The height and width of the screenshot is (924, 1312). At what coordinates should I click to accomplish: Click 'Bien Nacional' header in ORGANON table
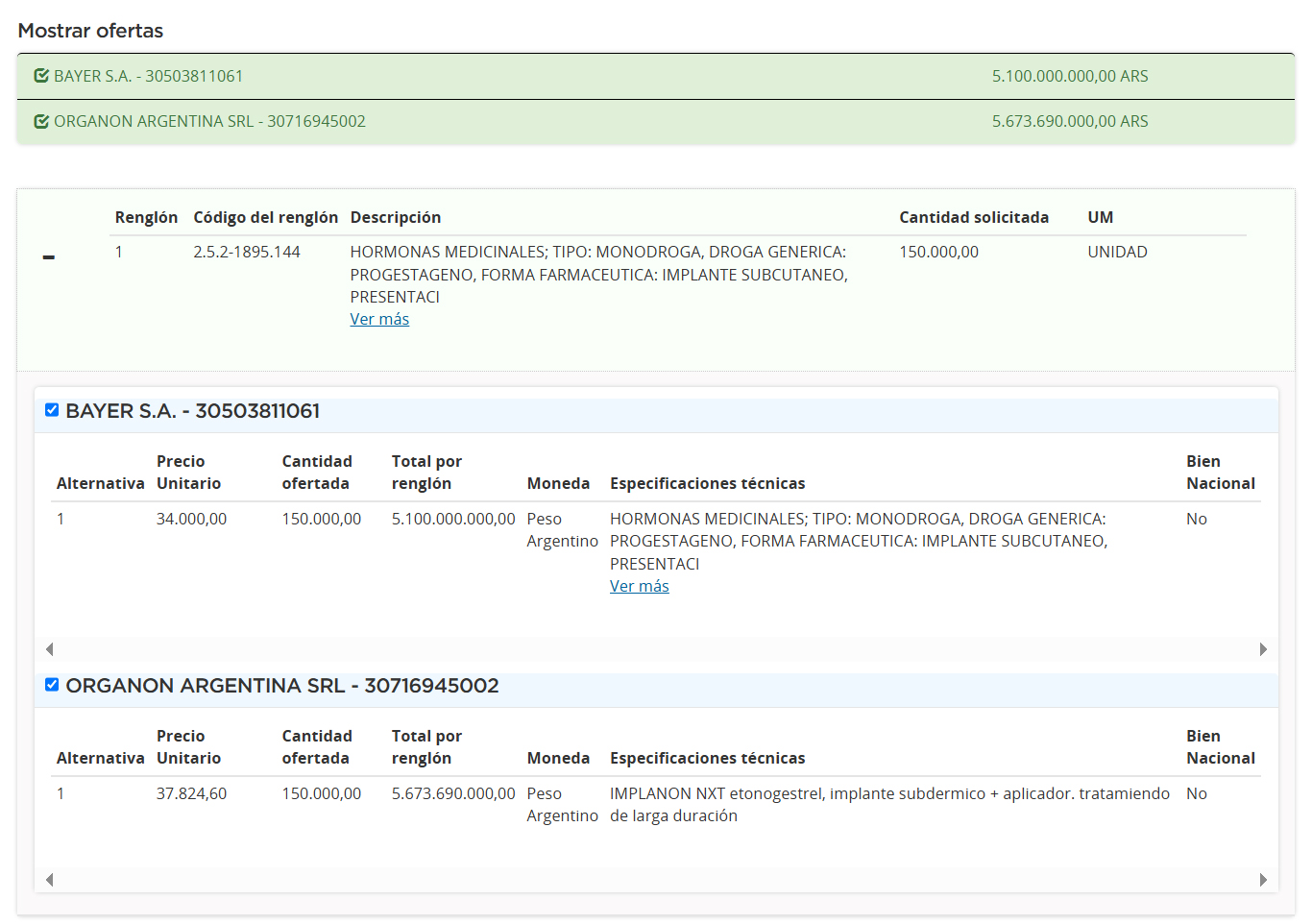click(1221, 746)
